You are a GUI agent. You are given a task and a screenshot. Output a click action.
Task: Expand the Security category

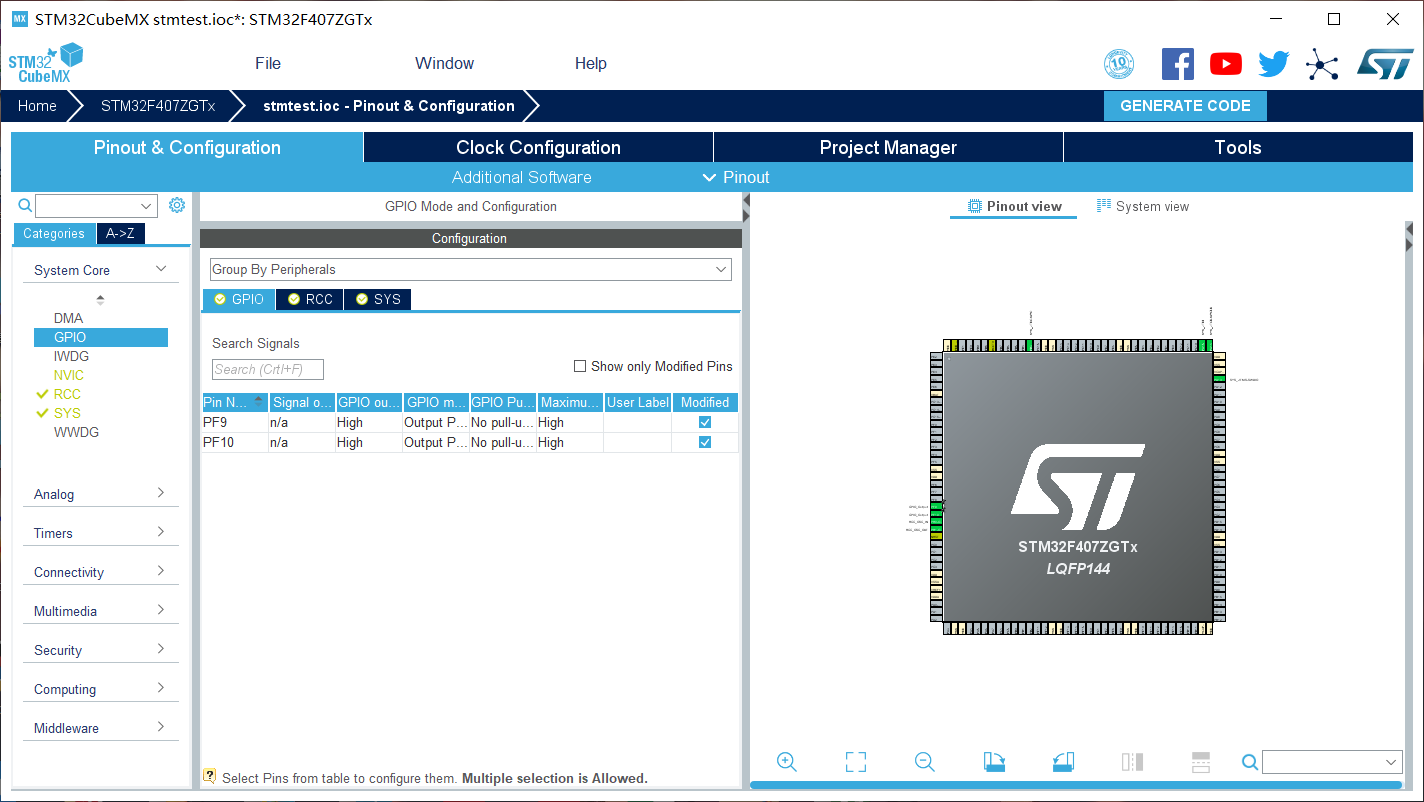tap(101, 650)
